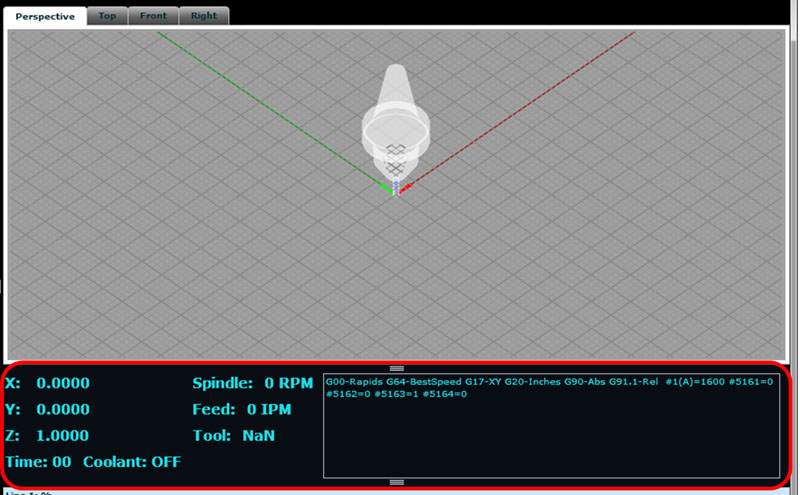Click the Spindle 0 RPM readout

click(x=253, y=383)
